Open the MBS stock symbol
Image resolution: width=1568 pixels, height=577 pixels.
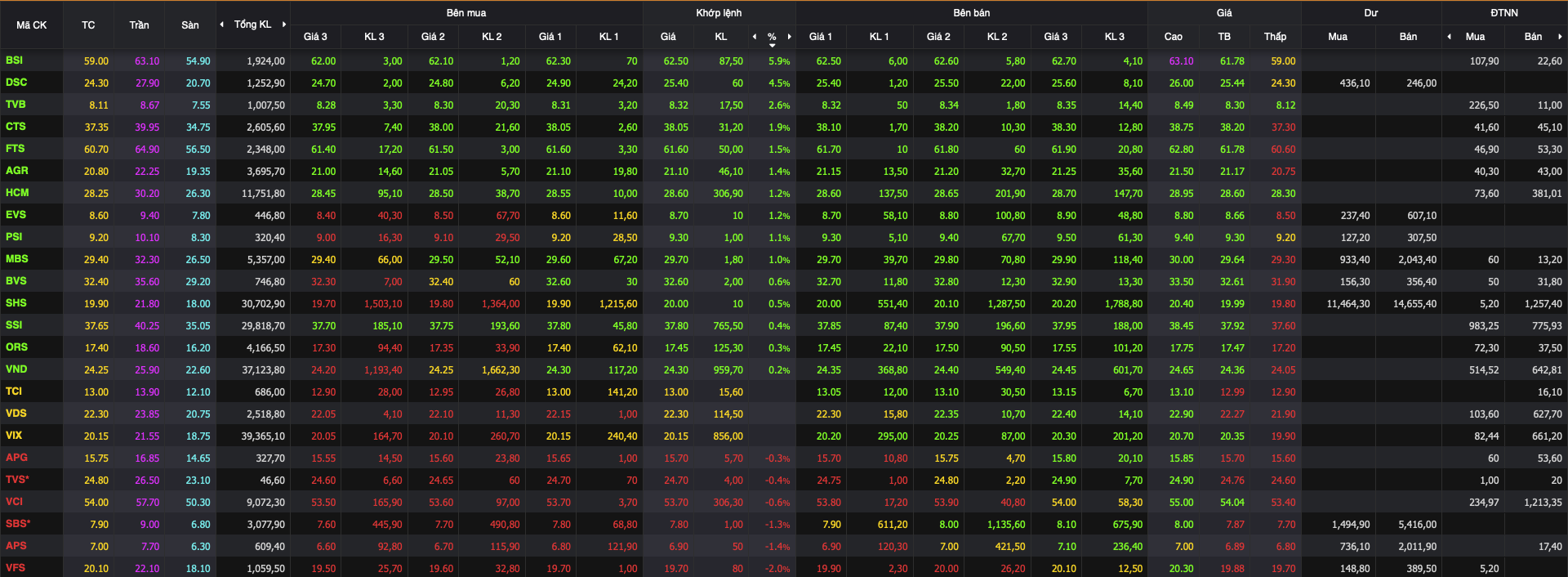(17, 259)
